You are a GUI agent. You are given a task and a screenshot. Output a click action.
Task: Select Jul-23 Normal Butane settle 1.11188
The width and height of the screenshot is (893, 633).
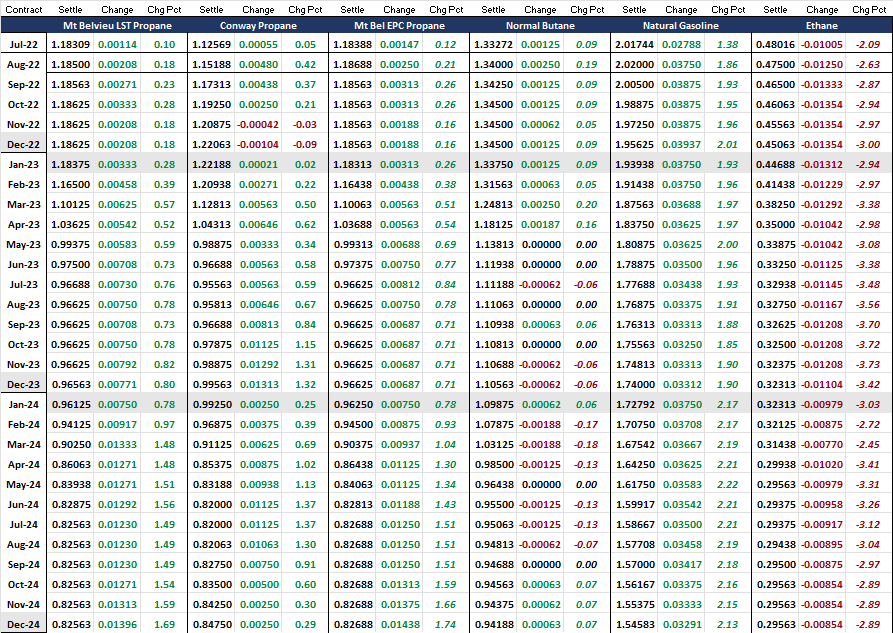(x=493, y=284)
